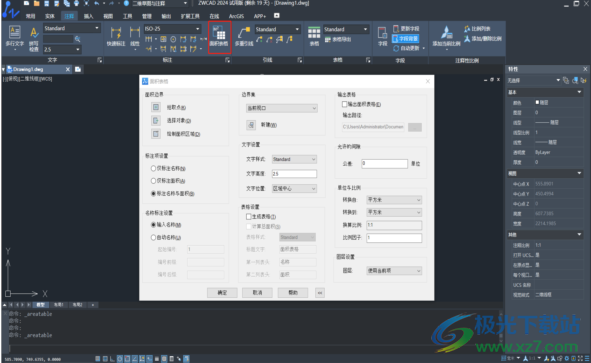
Task: Click the Spell Check icon in ribbon
Action: click(34, 38)
